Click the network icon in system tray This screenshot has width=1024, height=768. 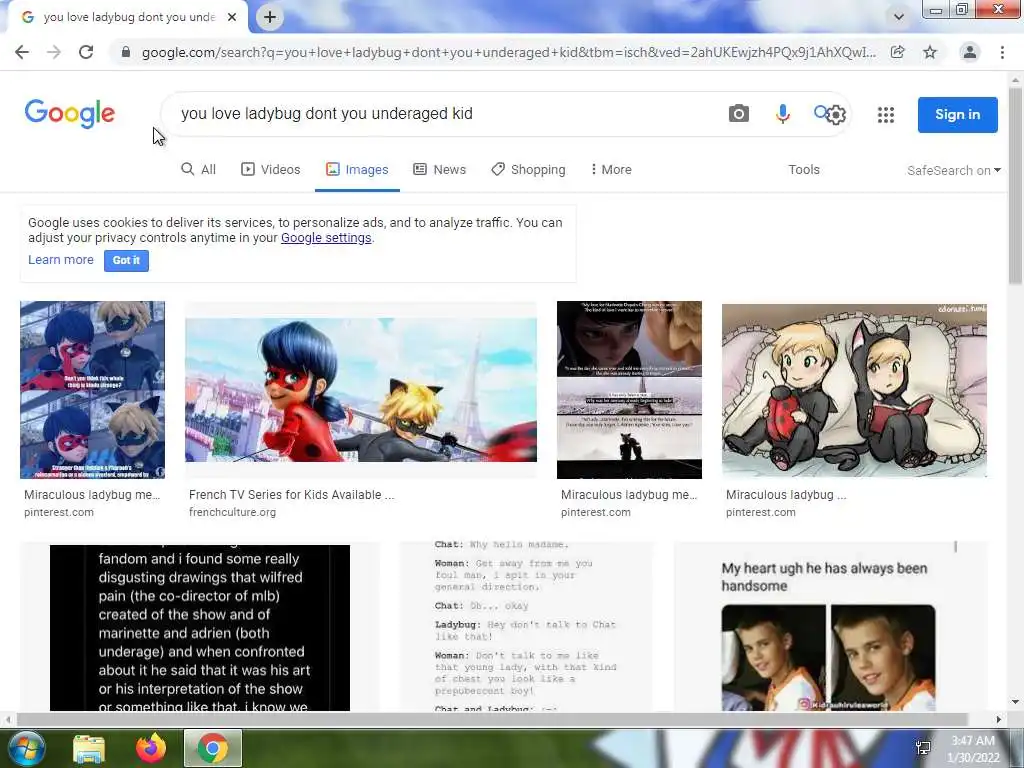coord(923,748)
